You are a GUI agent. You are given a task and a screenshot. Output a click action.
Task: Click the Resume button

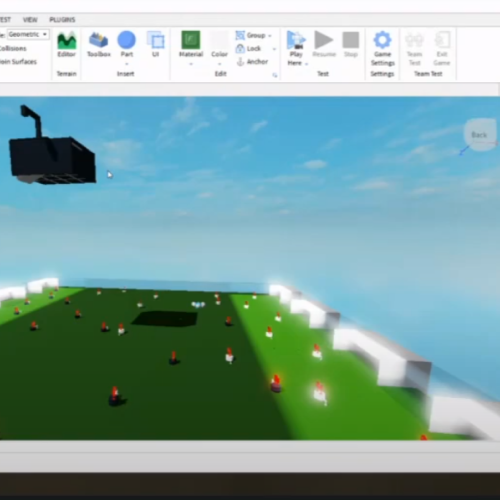[x=324, y=44]
